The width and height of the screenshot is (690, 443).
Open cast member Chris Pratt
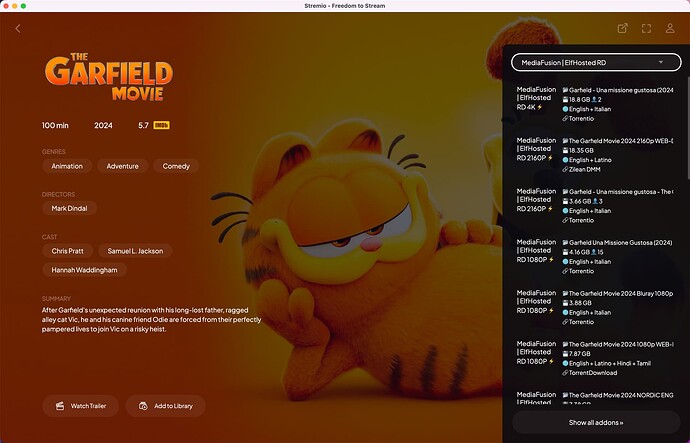coord(67,251)
